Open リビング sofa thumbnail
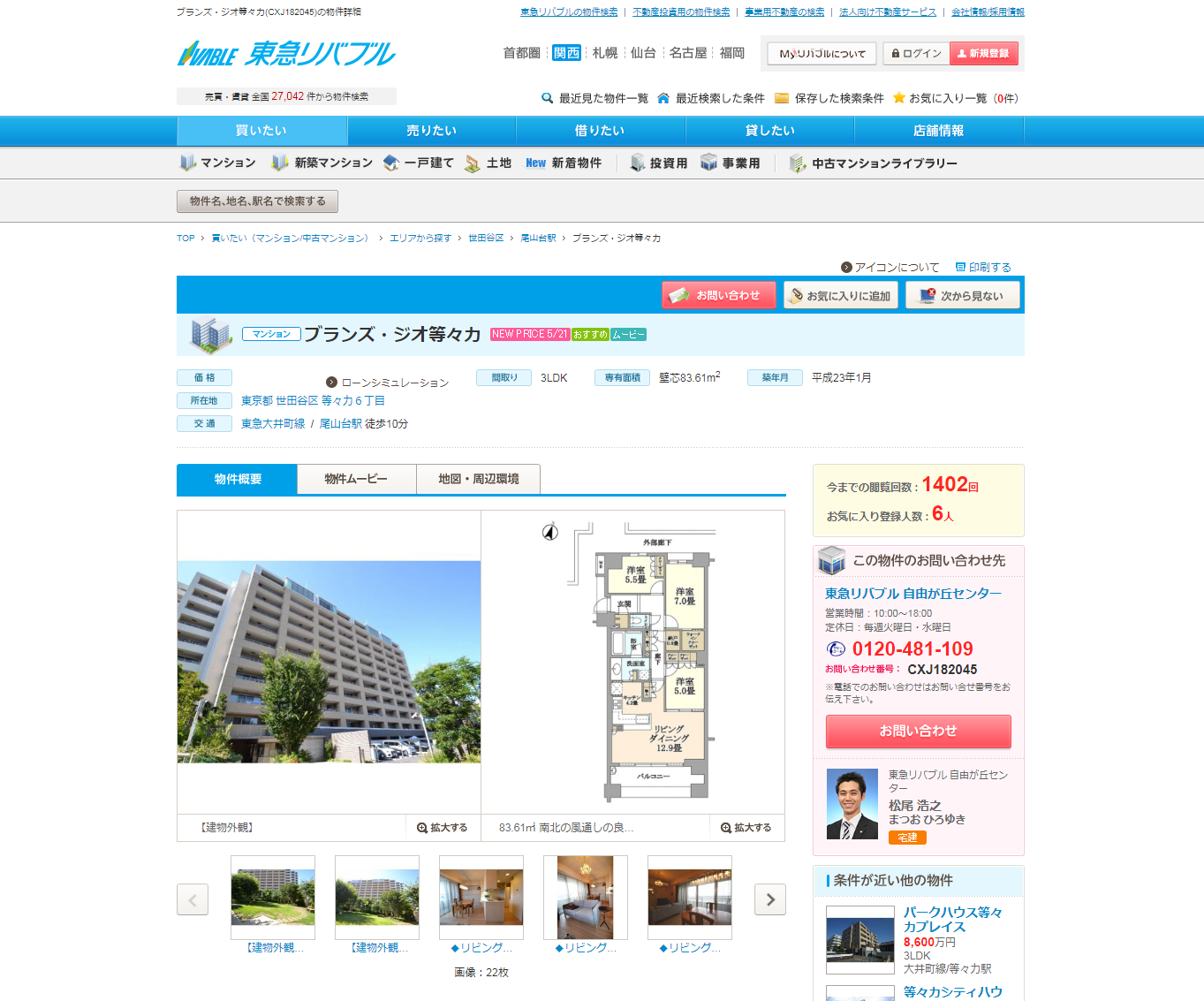The height and width of the screenshot is (1001, 1204). [x=586, y=897]
